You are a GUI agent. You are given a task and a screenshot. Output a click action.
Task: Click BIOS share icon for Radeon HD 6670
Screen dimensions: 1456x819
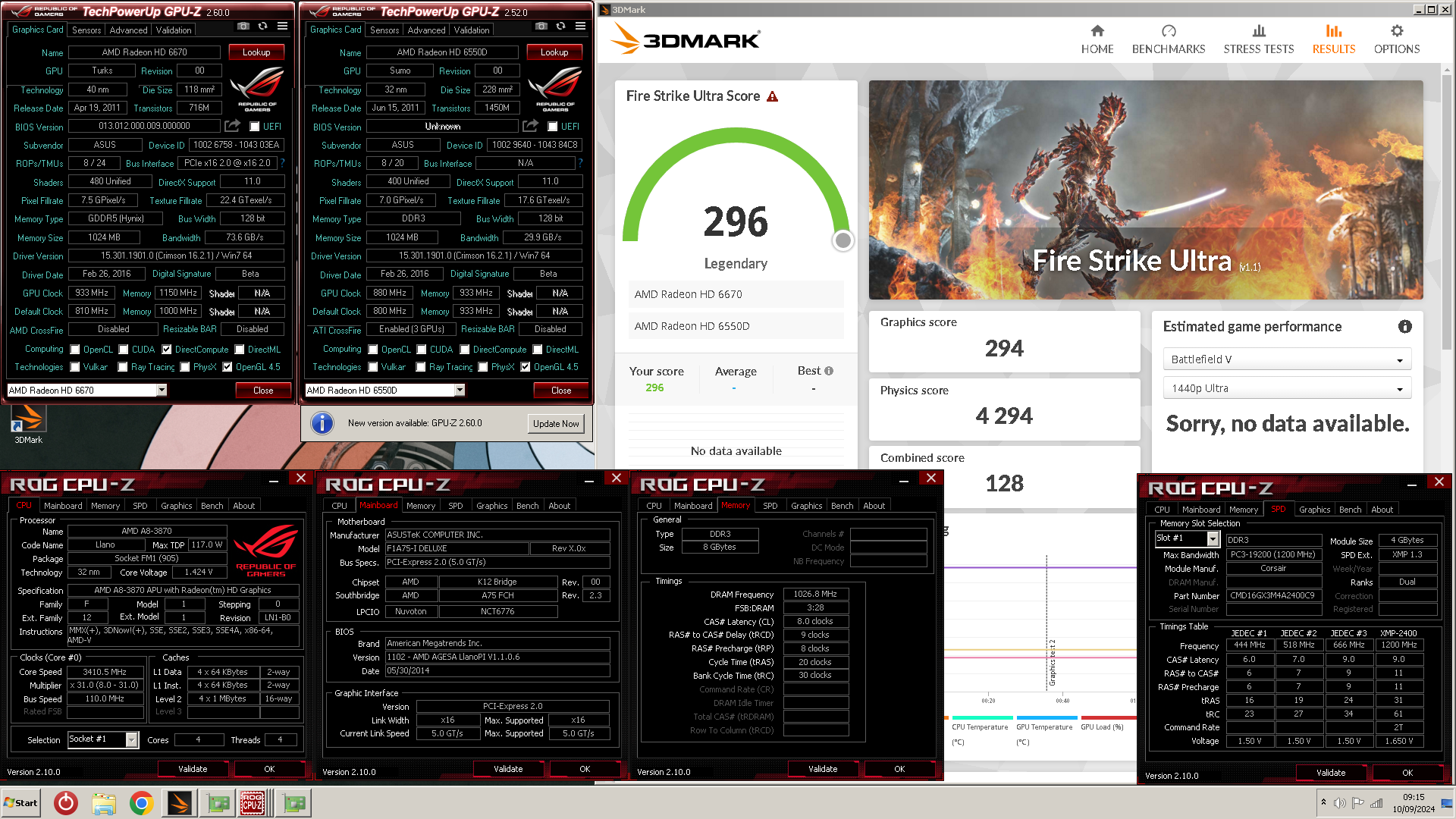click(x=233, y=126)
